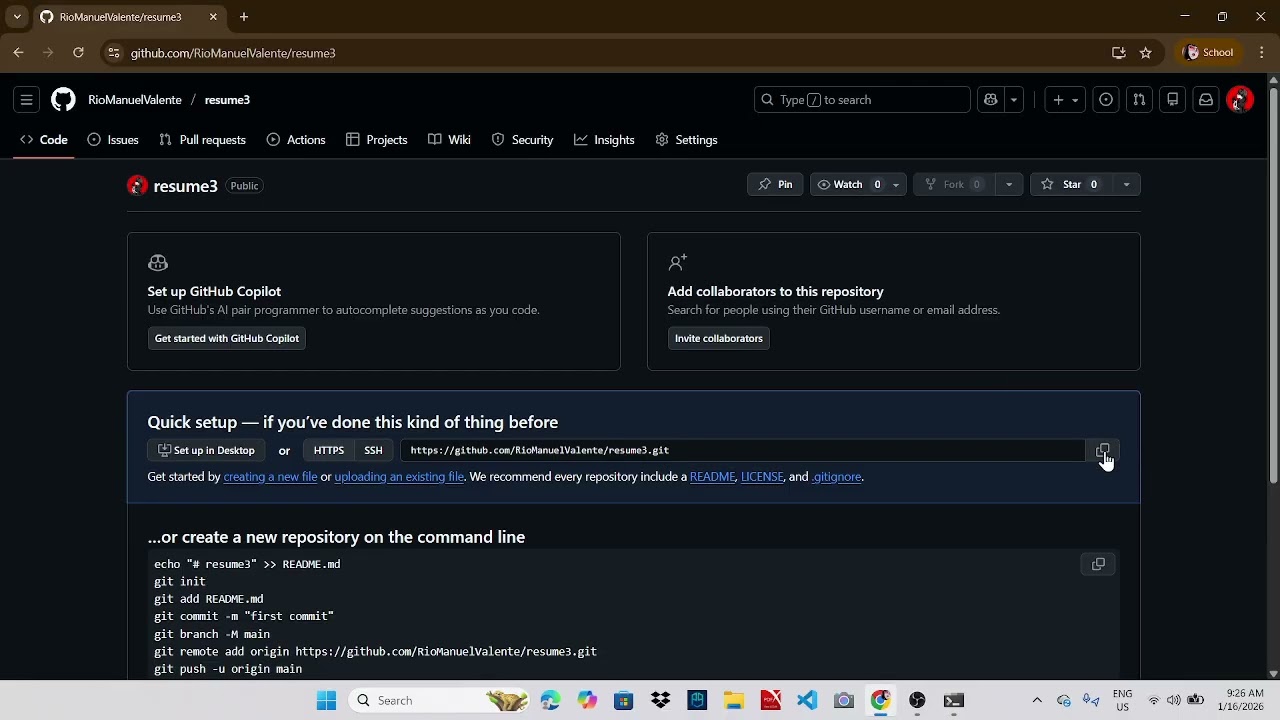Click the repository clone URL field

(x=742, y=451)
